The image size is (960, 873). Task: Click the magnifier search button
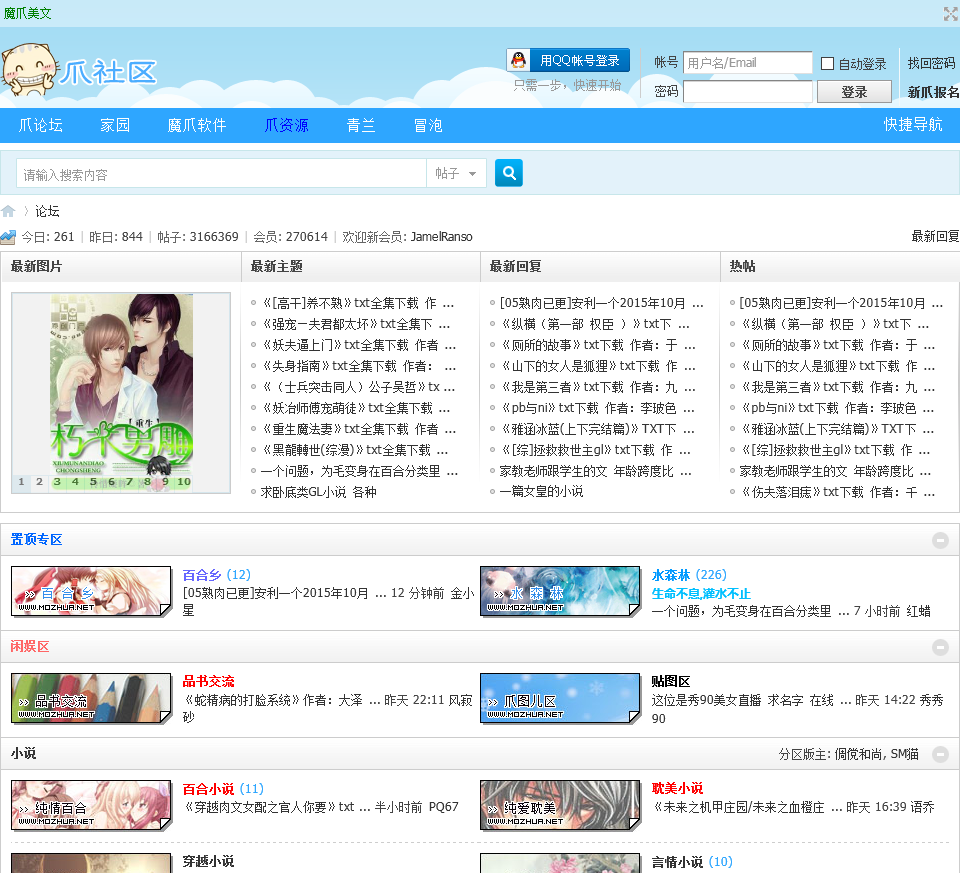click(x=508, y=173)
